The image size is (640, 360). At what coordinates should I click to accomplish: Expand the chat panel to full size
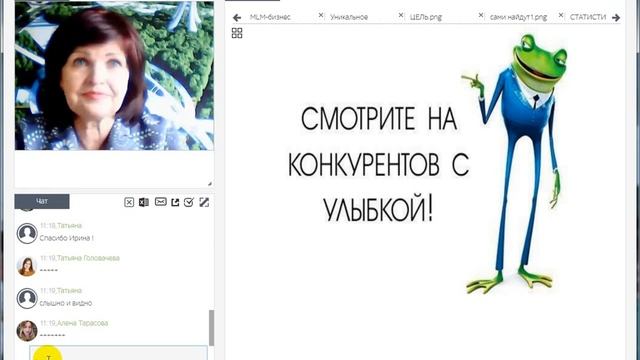click(204, 202)
